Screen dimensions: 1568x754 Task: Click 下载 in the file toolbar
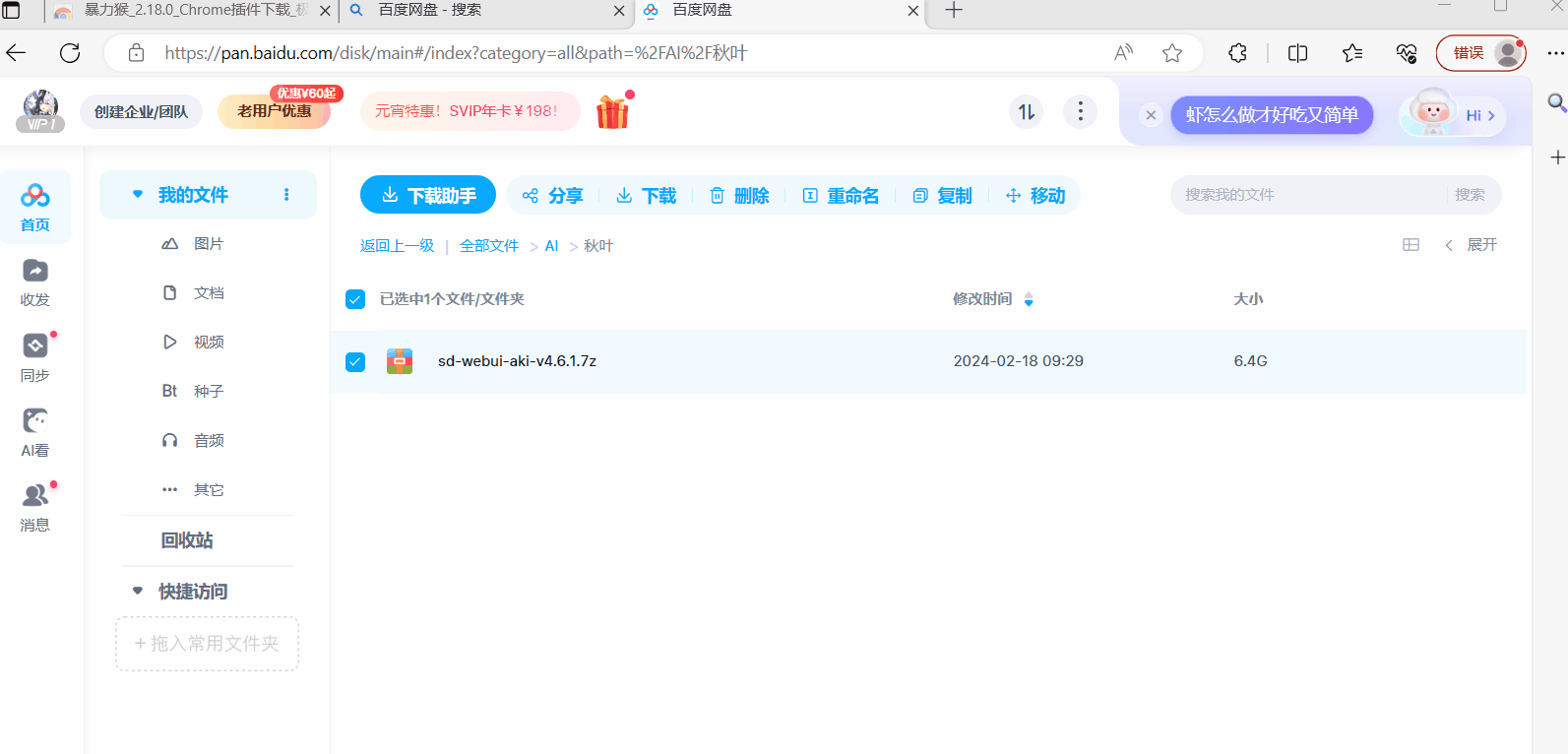pyautogui.click(x=646, y=196)
